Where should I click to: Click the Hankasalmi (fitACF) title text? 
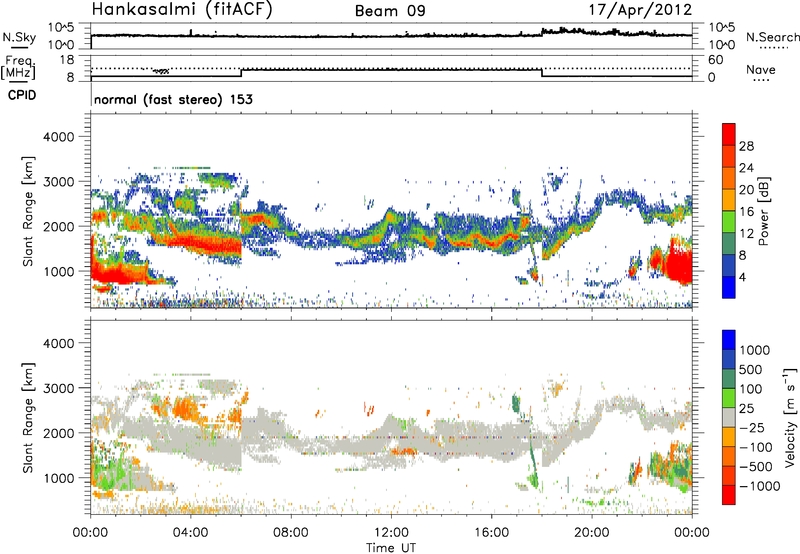coord(182,10)
